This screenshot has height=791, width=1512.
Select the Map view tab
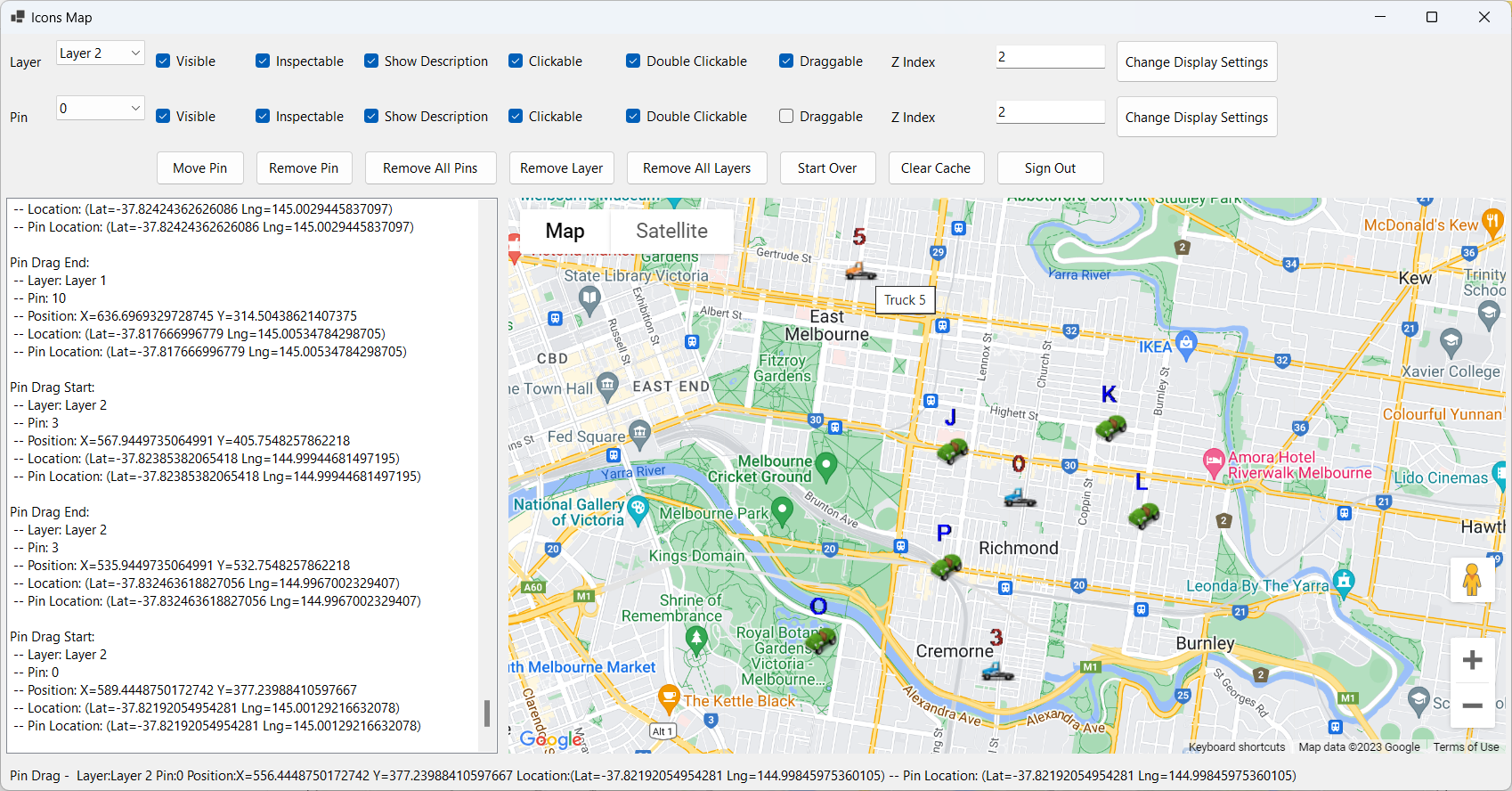point(565,231)
